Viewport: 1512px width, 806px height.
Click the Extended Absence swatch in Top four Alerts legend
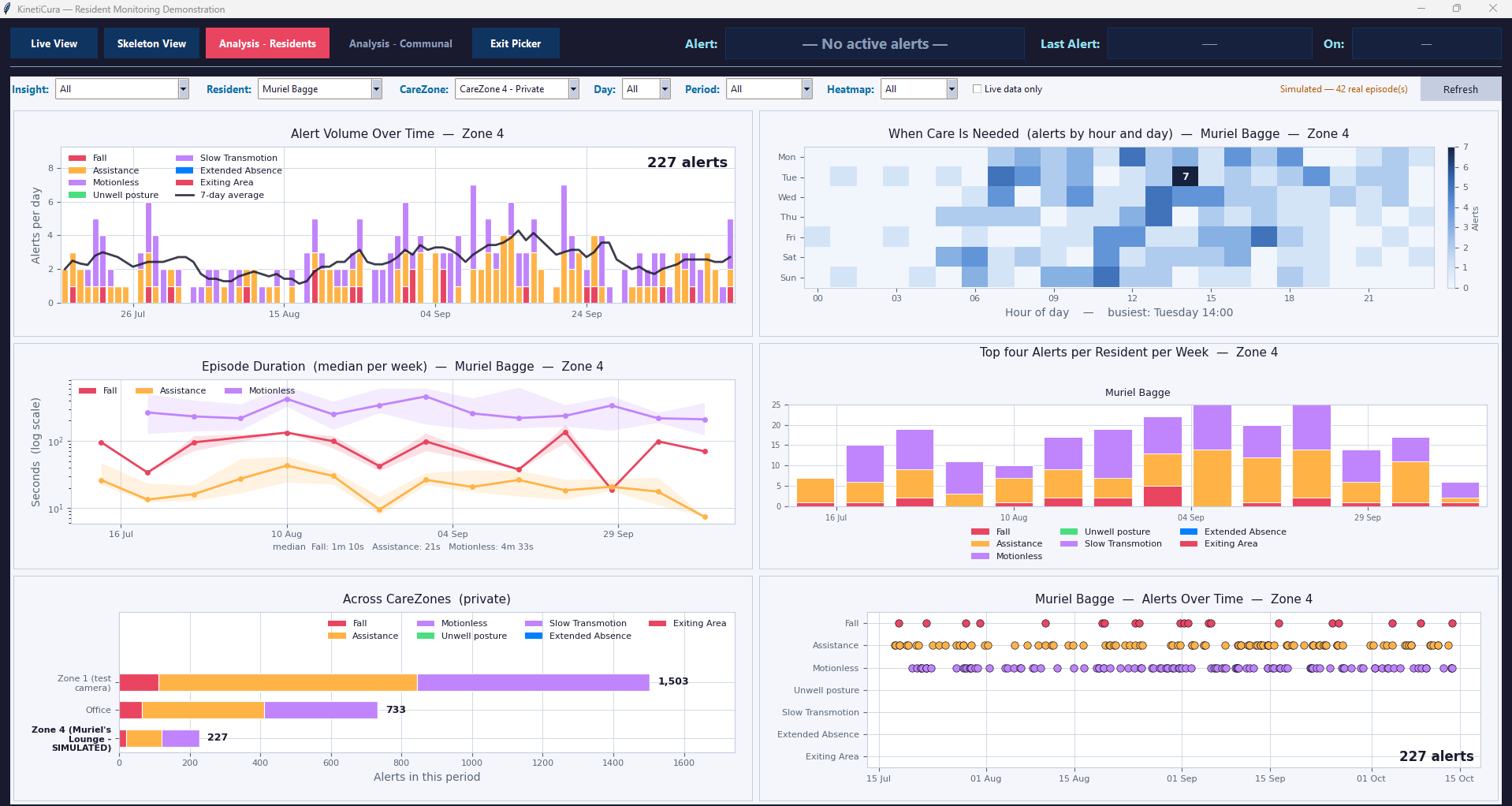click(1189, 532)
